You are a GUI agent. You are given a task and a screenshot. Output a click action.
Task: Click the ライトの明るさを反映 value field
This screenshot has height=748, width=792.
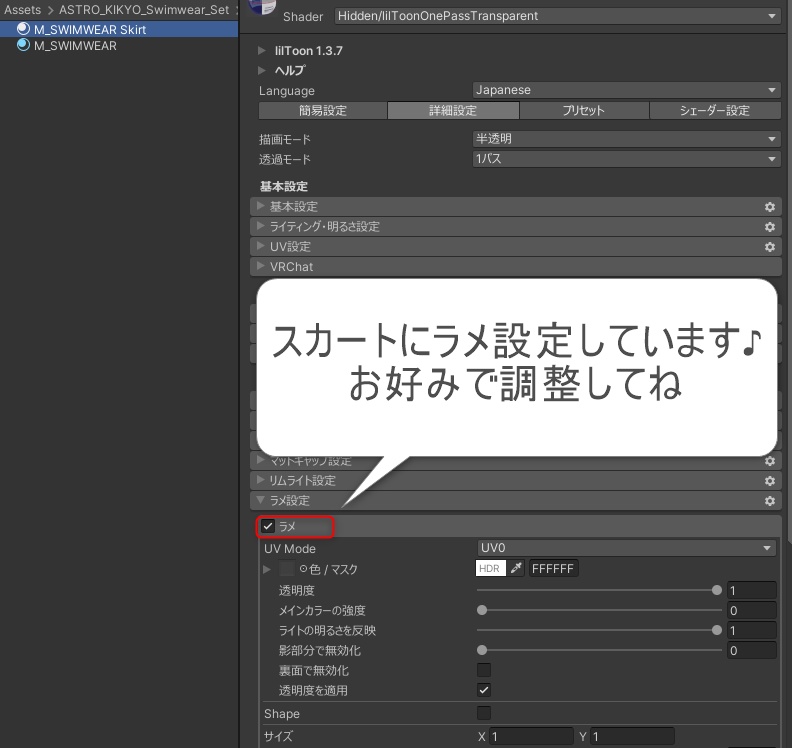tap(752, 630)
